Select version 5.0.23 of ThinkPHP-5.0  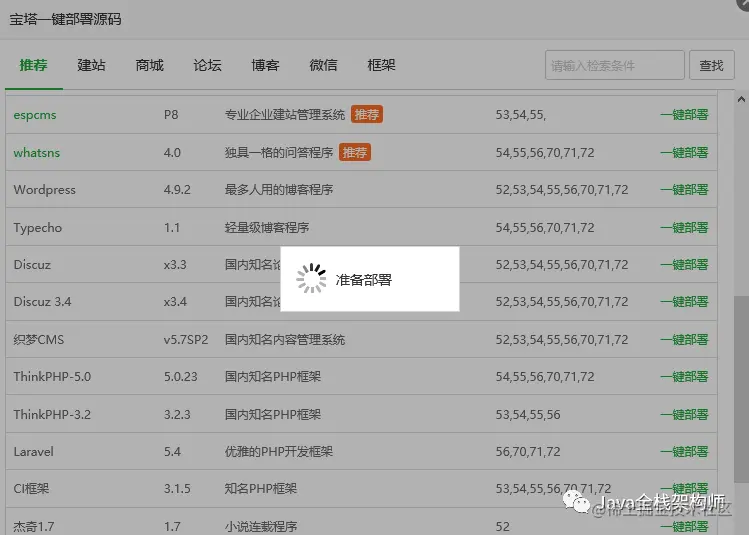click(181, 377)
